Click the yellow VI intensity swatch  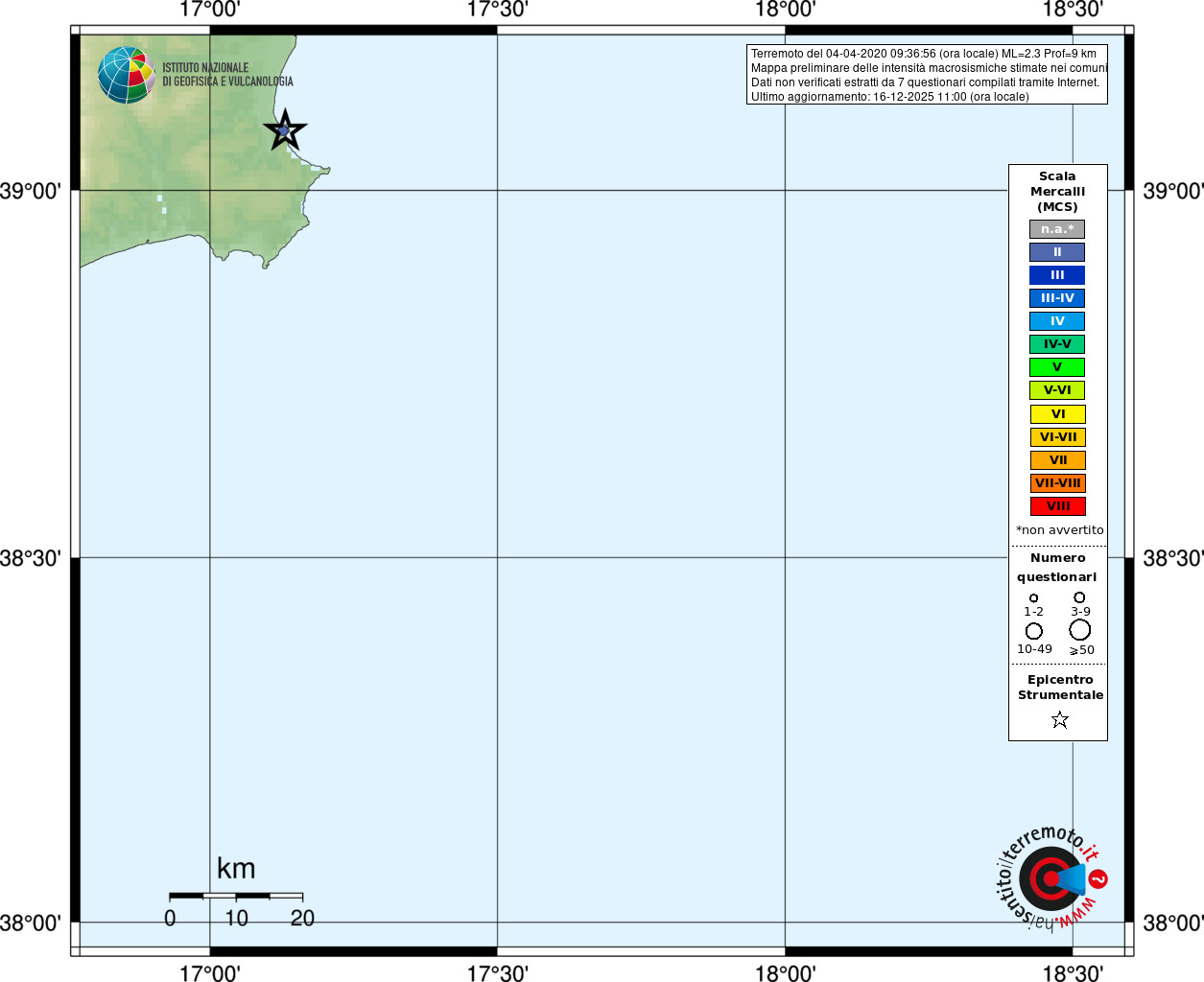coord(1057,414)
